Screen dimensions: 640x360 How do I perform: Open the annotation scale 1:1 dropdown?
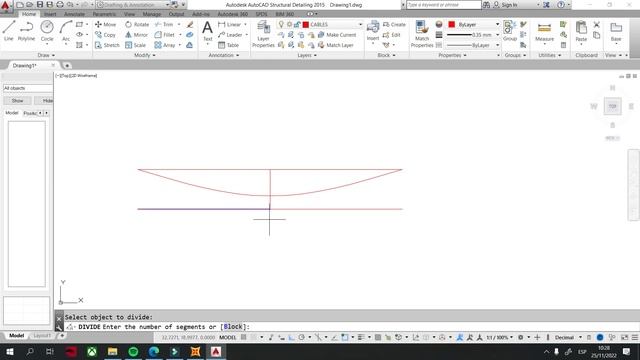499,338
